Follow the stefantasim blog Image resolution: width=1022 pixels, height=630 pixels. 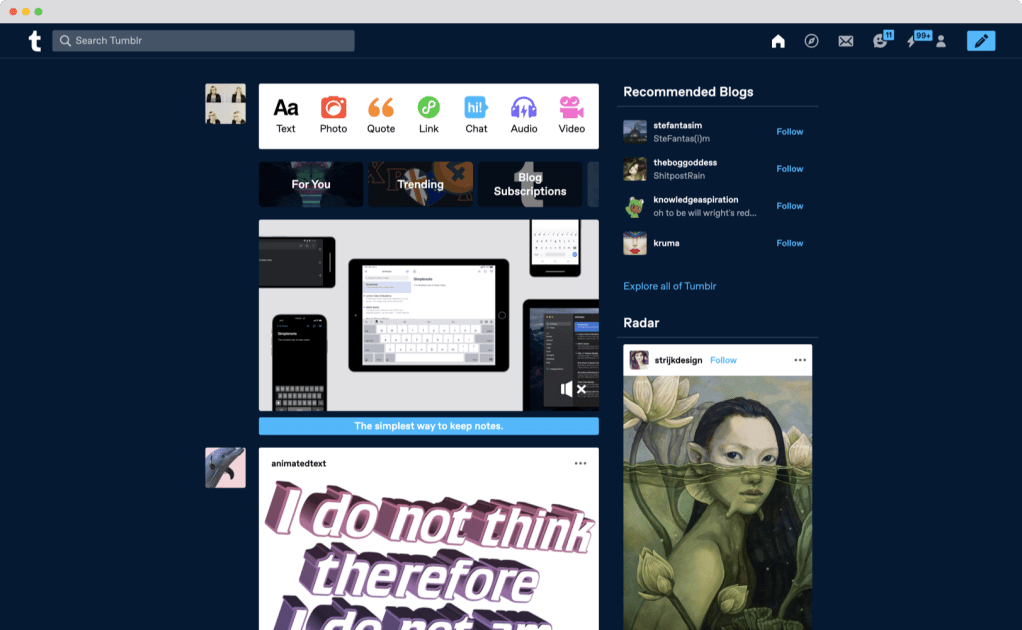pyautogui.click(x=789, y=132)
